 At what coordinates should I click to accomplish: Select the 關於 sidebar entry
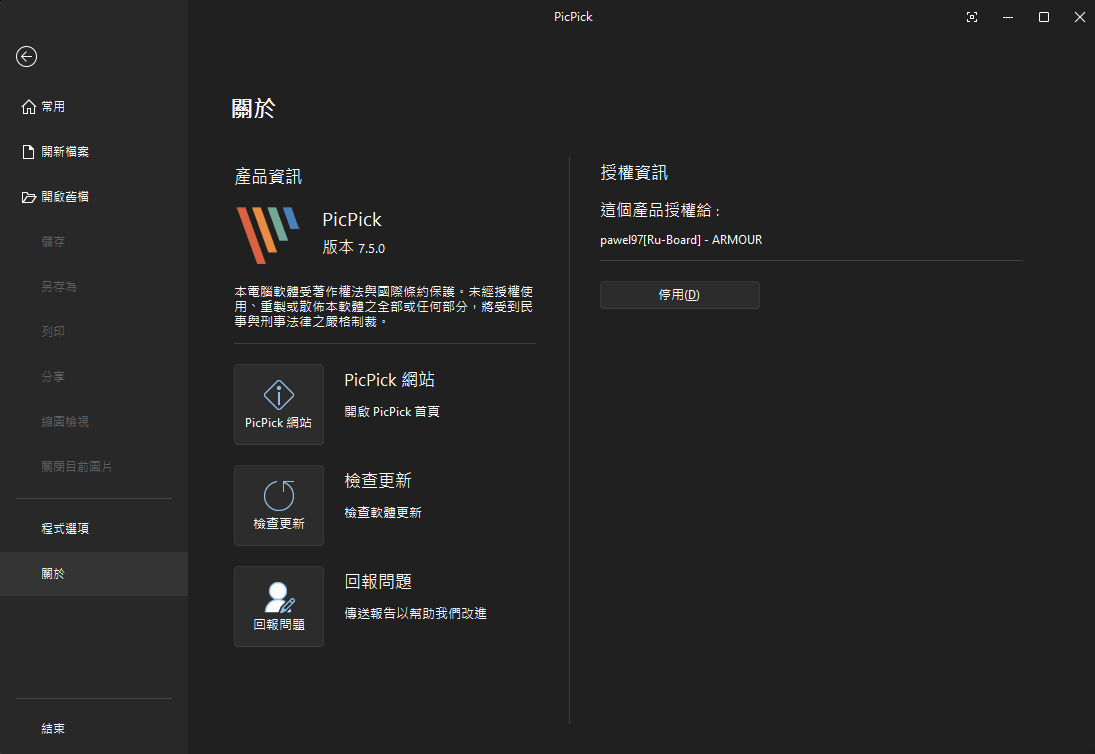(x=94, y=574)
